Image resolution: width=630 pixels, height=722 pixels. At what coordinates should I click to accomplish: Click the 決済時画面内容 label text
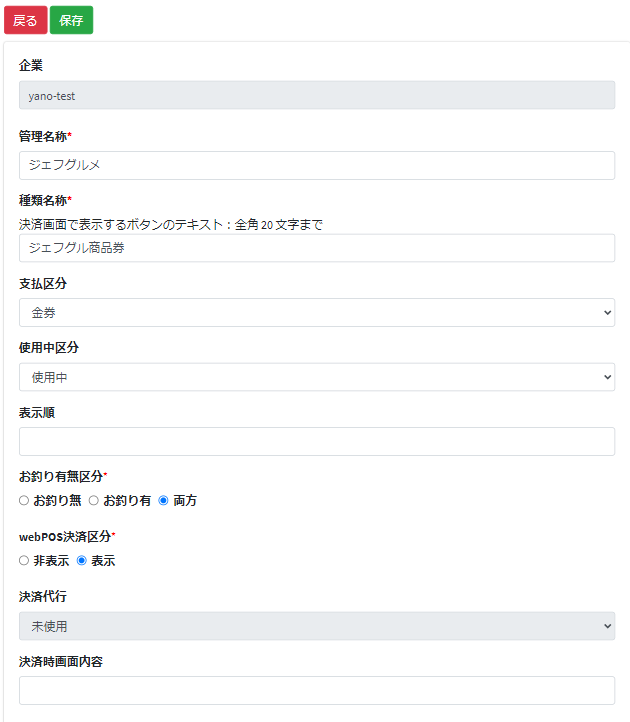(x=61, y=661)
